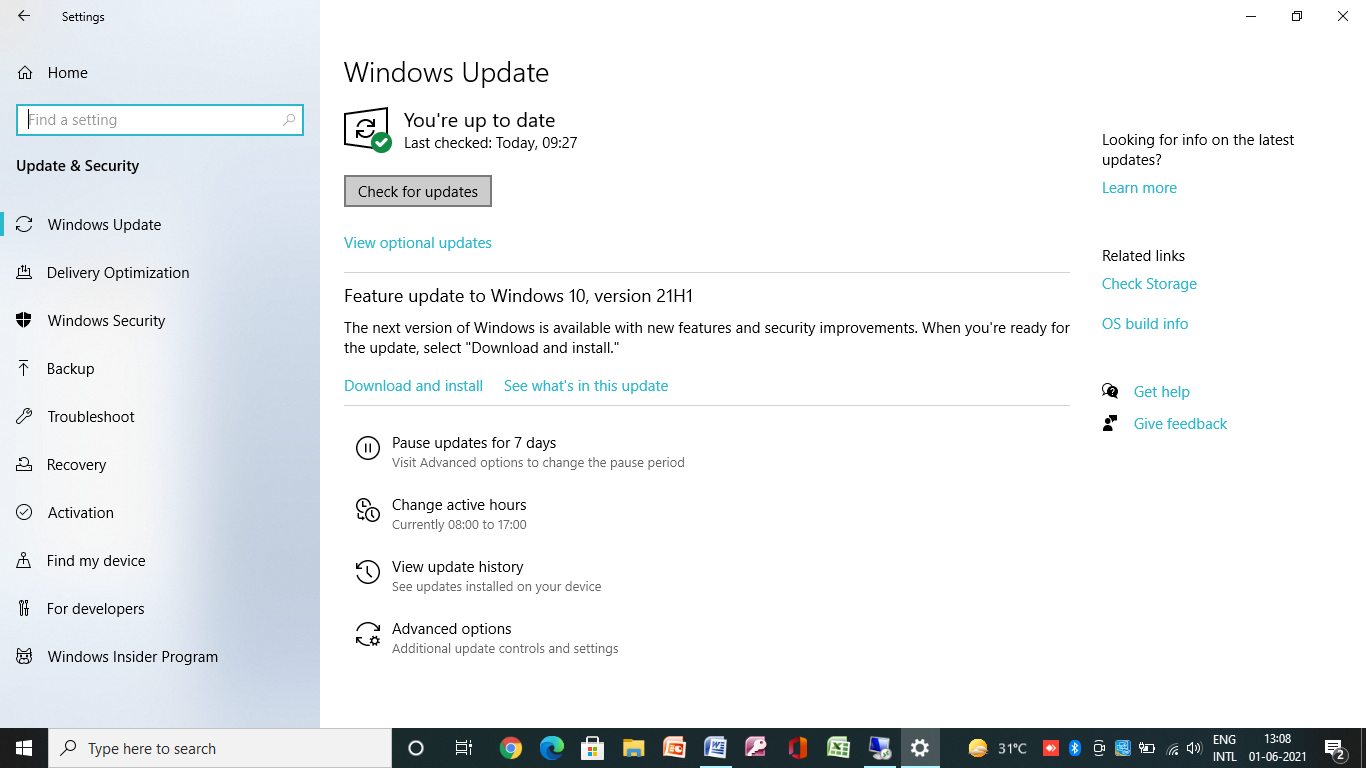Open Advanced options for updates
The height and width of the screenshot is (768, 1366).
487,638
